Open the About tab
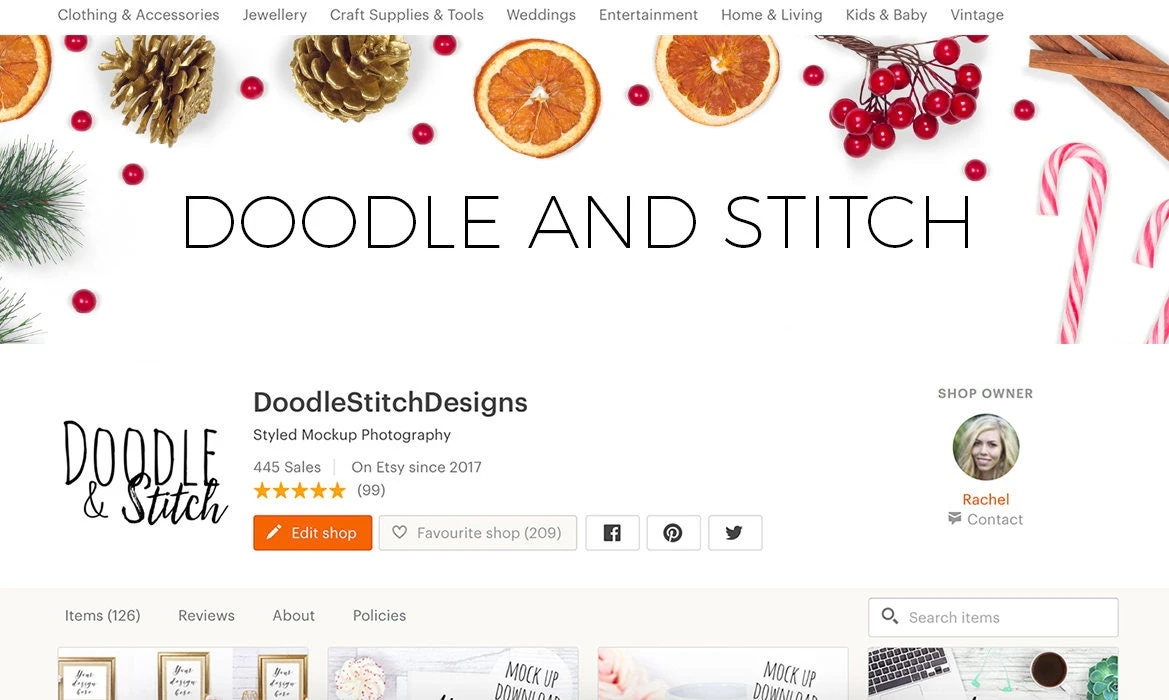The width and height of the screenshot is (1169, 700). click(x=294, y=616)
